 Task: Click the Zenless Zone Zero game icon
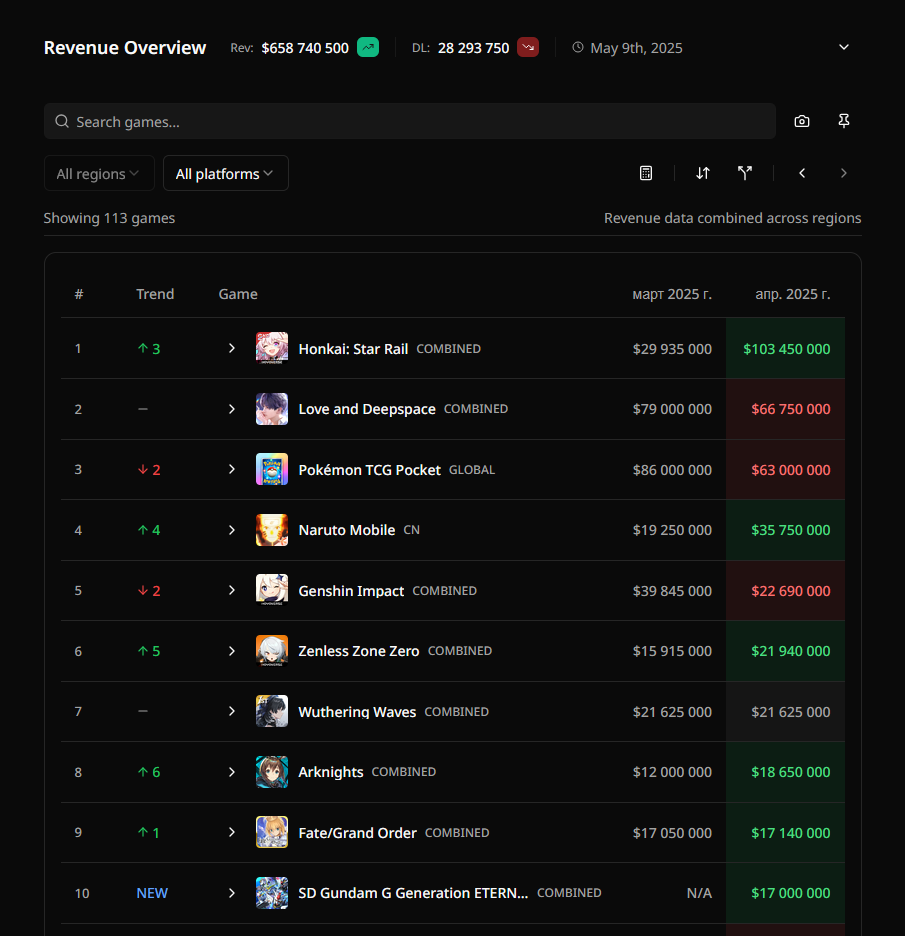tap(272, 651)
